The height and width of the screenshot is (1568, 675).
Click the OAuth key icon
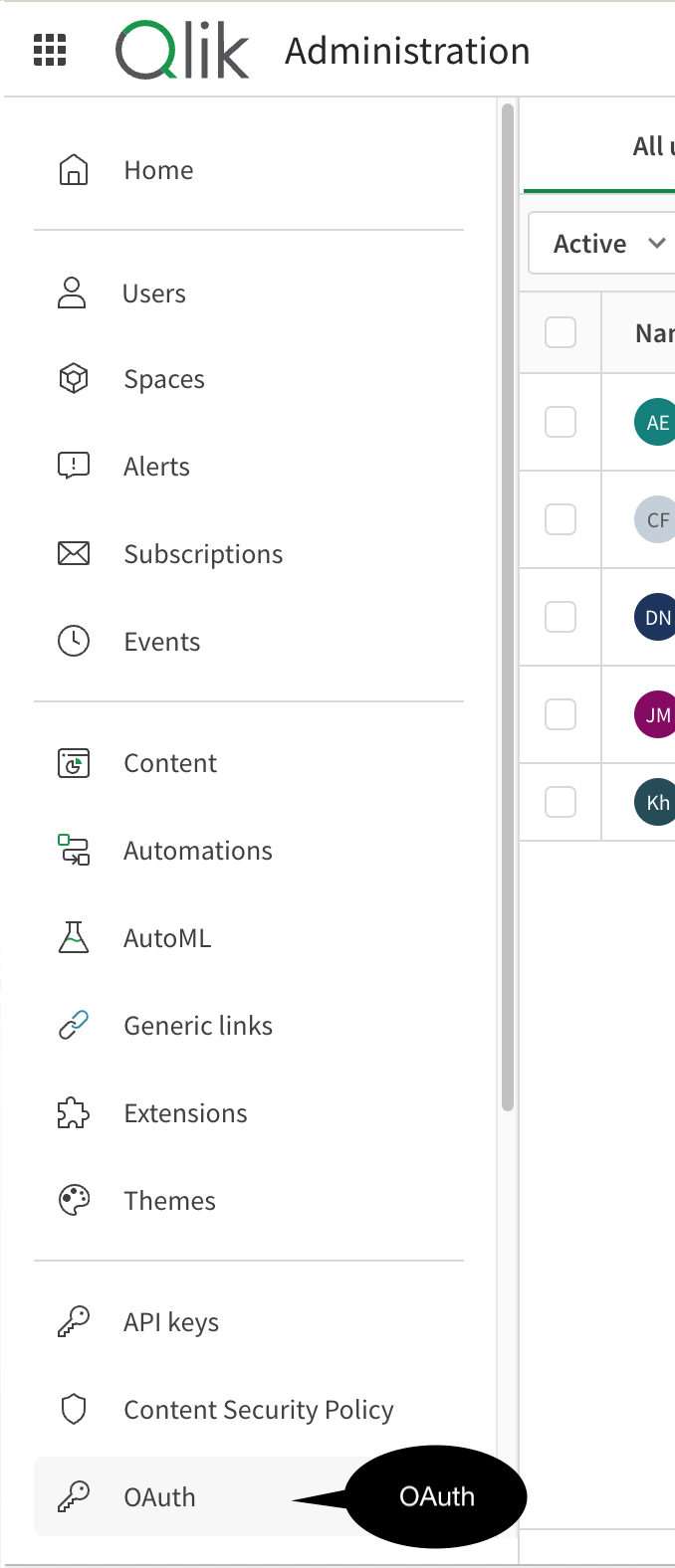[74, 1497]
